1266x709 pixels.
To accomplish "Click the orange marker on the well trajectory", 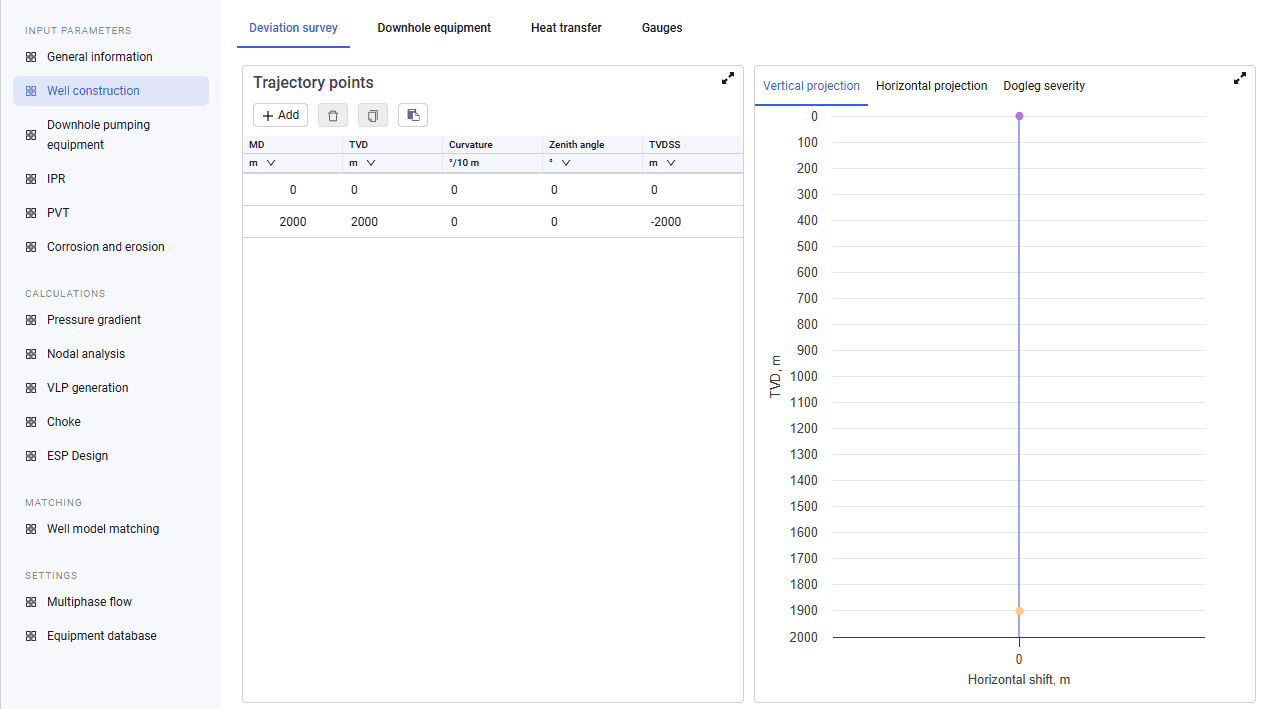I will (1019, 611).
